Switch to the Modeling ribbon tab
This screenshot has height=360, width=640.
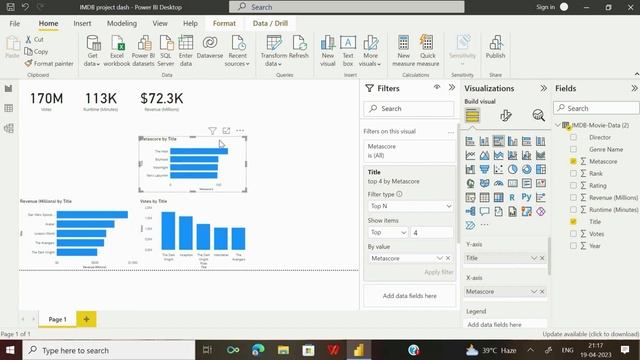coord(122,23)
